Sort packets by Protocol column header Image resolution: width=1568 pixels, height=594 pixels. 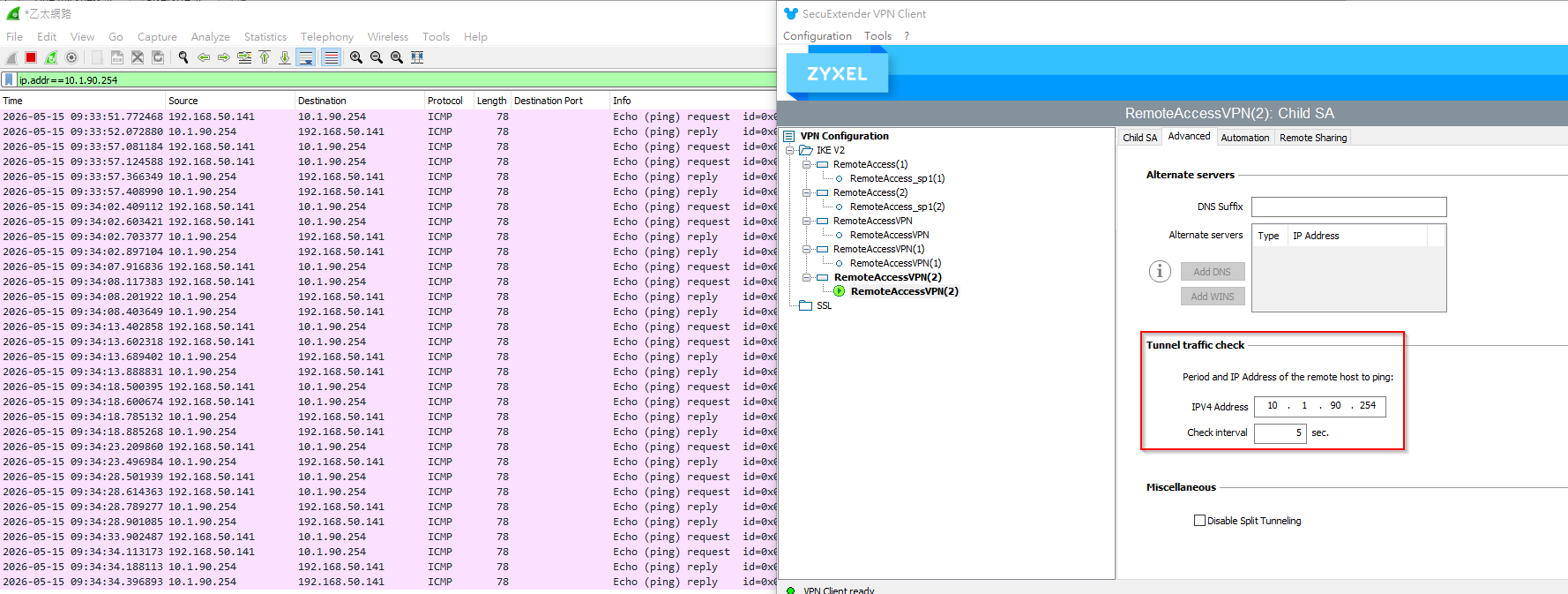[449, 101]
